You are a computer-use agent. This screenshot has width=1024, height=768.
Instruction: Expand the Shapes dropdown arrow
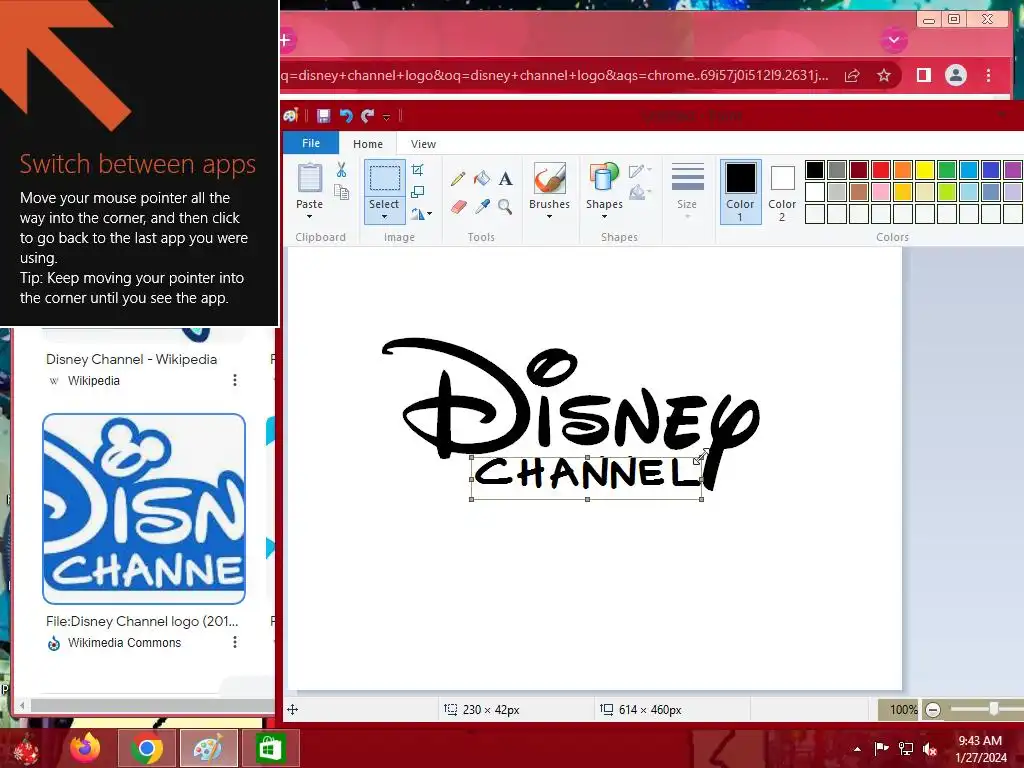point(604,216)
